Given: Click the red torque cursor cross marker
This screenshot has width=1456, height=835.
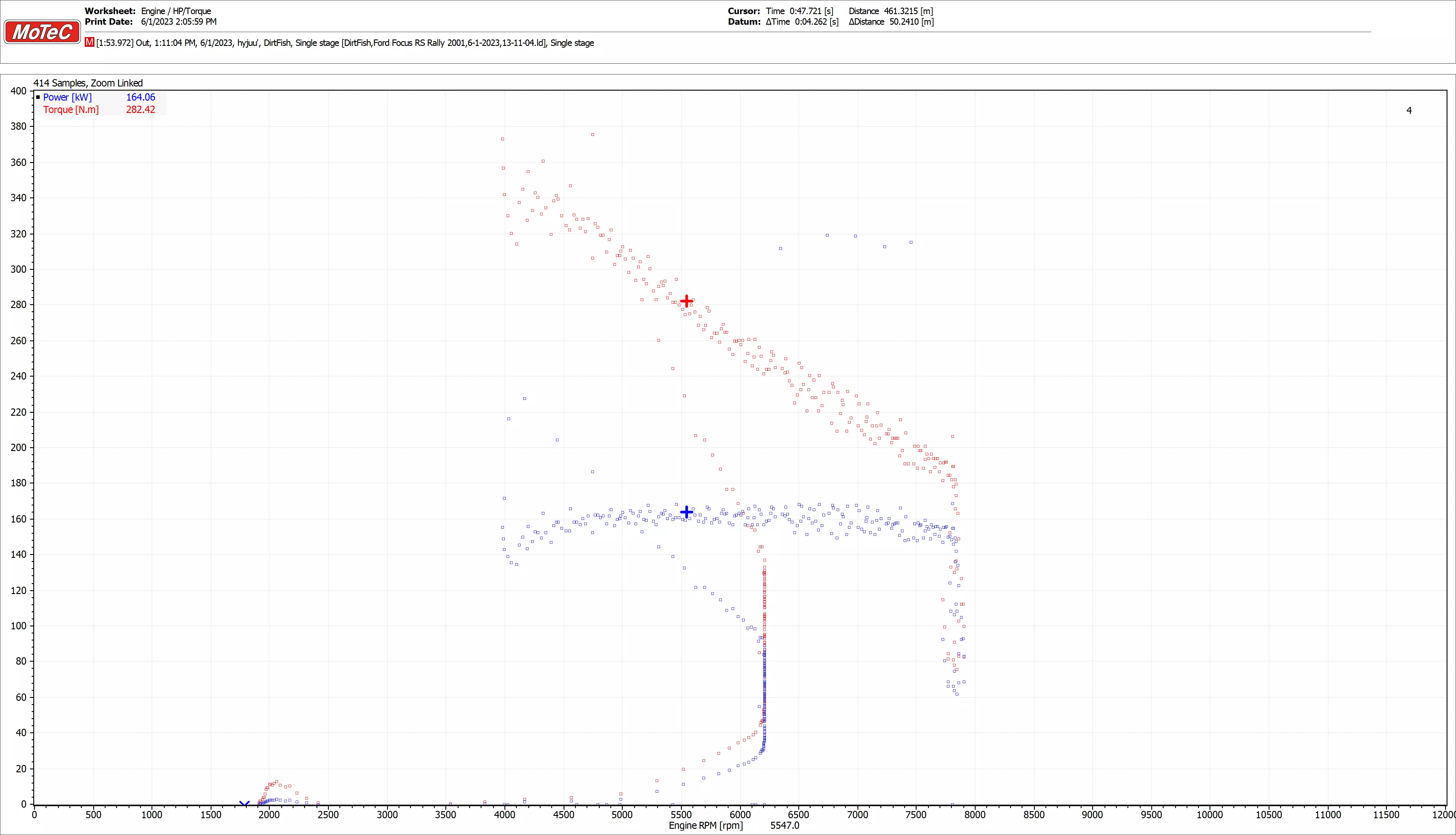Looking at the screenshot, I should point(686,301).
